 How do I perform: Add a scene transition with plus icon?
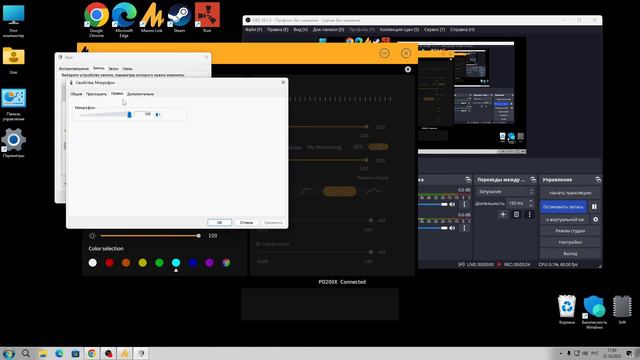(503, 214)
